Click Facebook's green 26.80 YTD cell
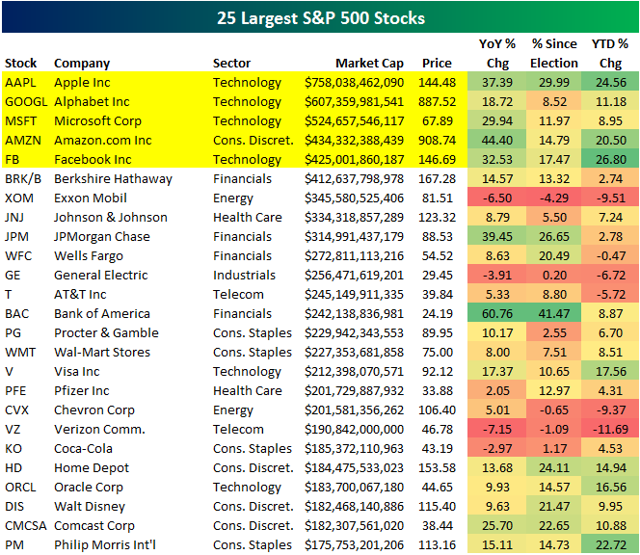The width and height of the screenshot is (640, 555). pyautogui.click(x=607, y=159)
